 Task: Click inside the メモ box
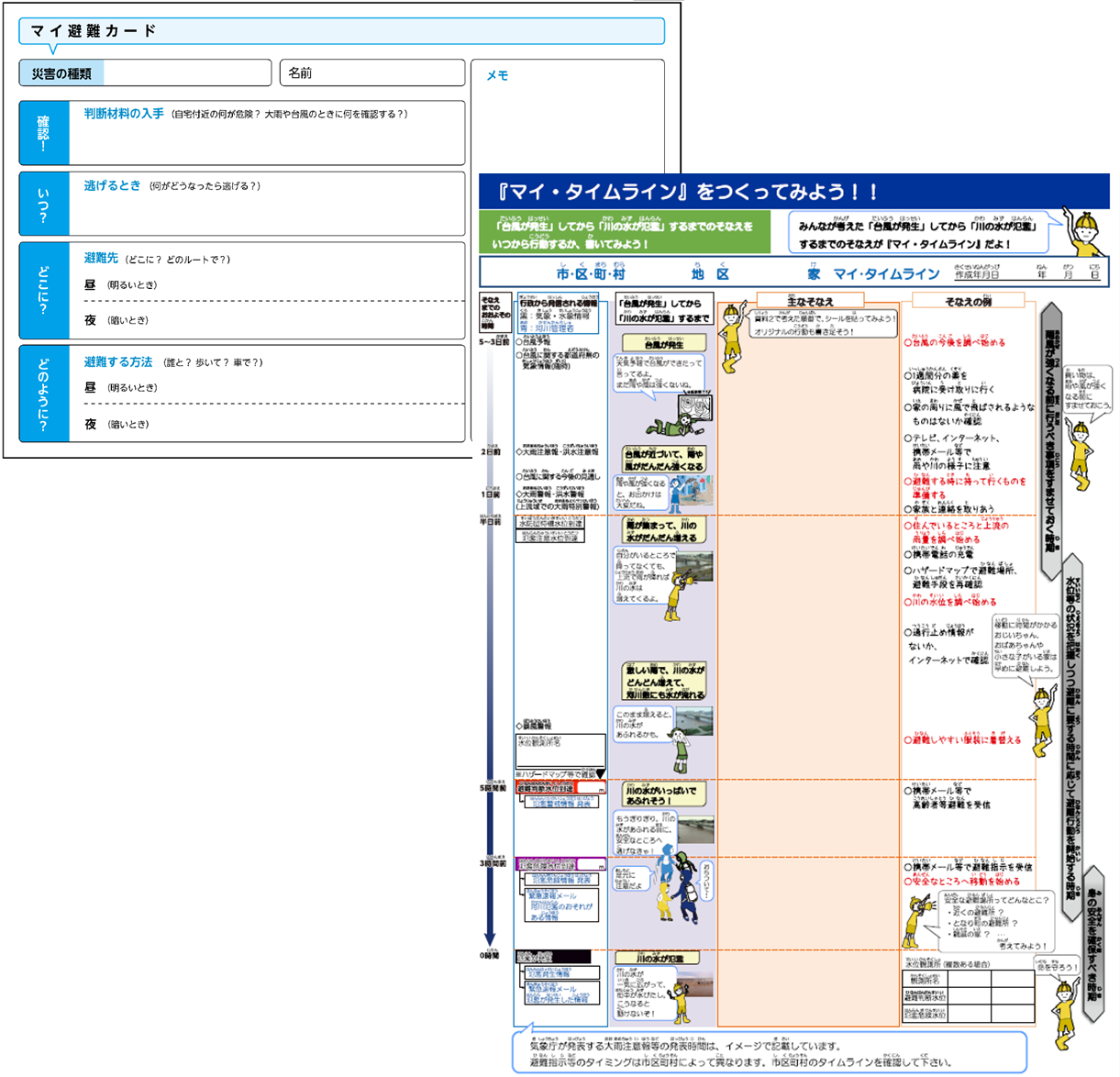(x=567, y=119)
